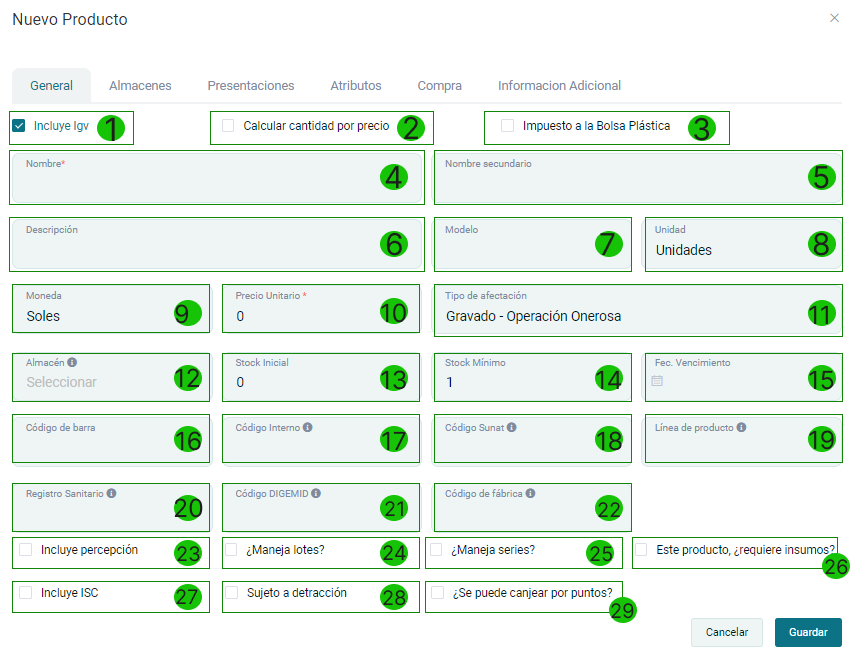Switch to the Almacenes tab
Screen dimensions: 850x665
coord(140,86)
